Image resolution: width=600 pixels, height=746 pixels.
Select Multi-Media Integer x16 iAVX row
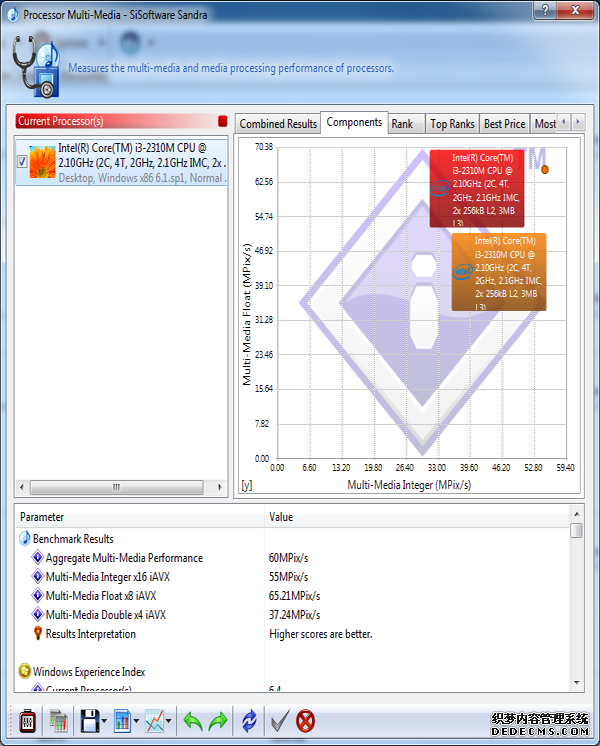[293, 577]
